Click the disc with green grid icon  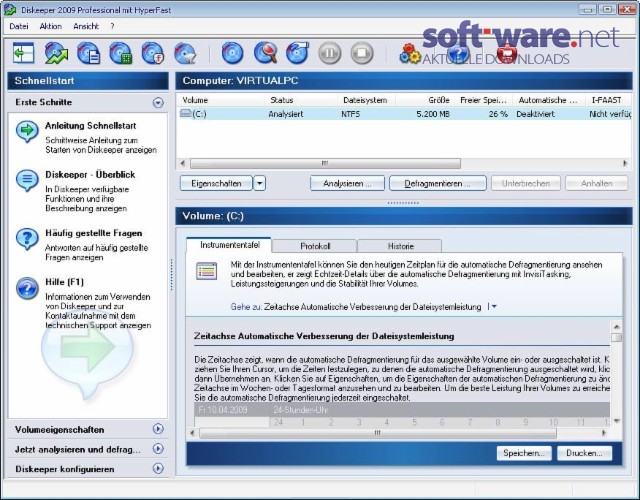[x=121, y=53]
